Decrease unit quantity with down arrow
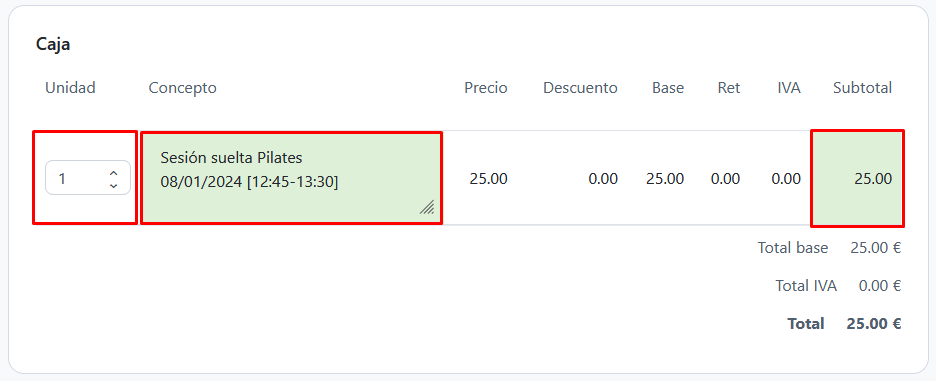Viewport: 936px width, 381px height. [x=113, y=186]
